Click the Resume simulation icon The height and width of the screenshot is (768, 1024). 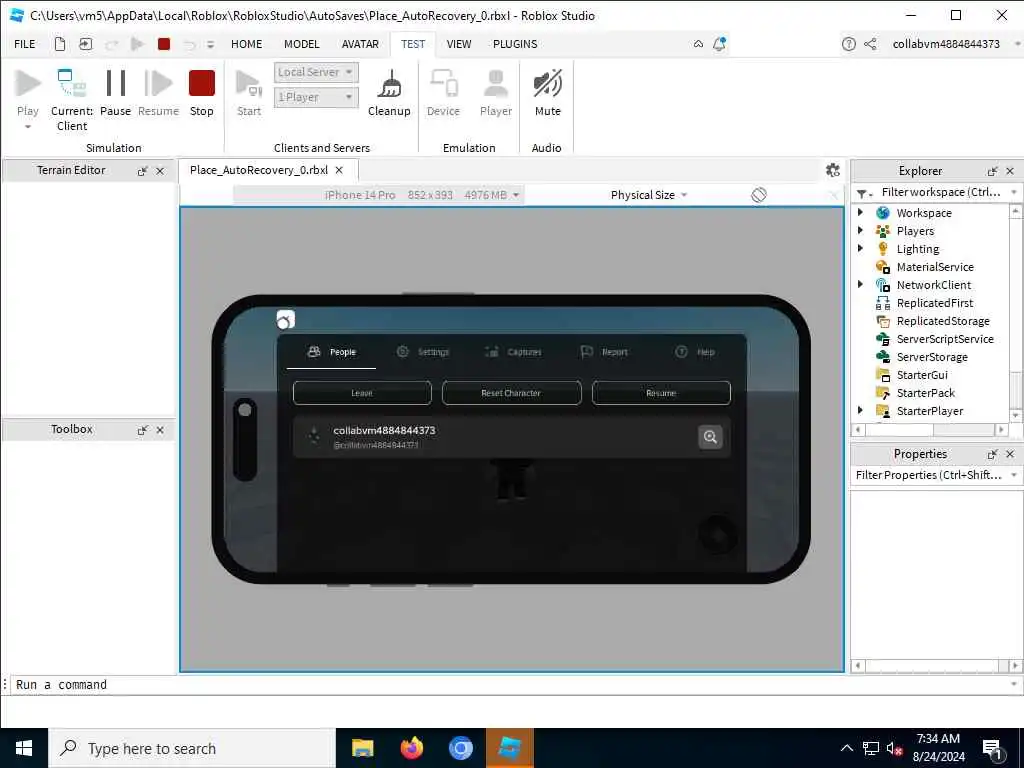(x=158, y=84)
